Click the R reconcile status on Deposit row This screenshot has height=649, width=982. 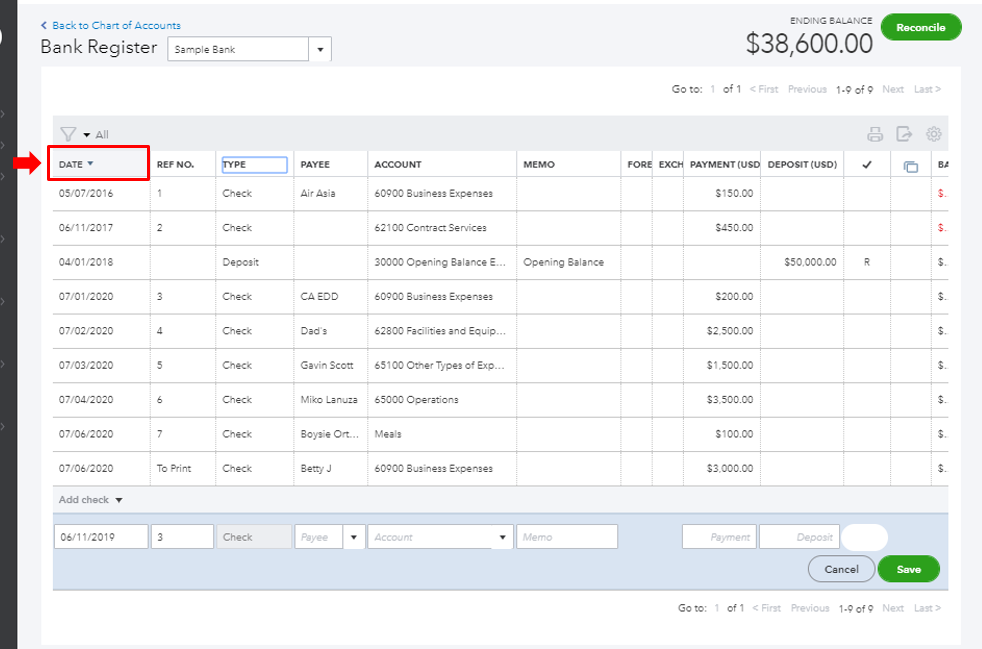[866, 262]
